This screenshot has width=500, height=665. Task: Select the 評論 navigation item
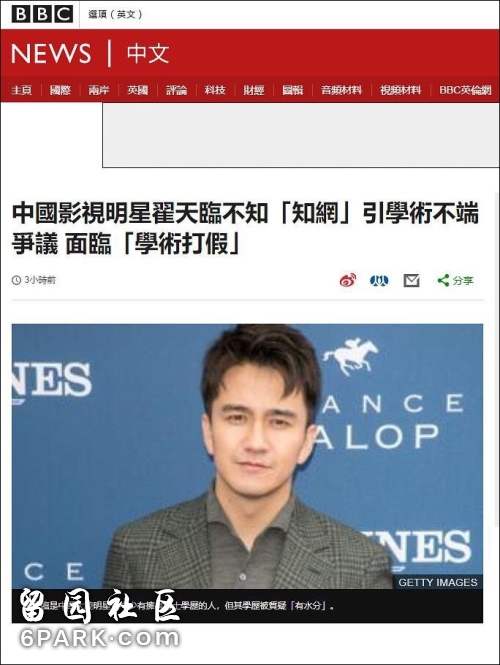[x=176, y=90]
